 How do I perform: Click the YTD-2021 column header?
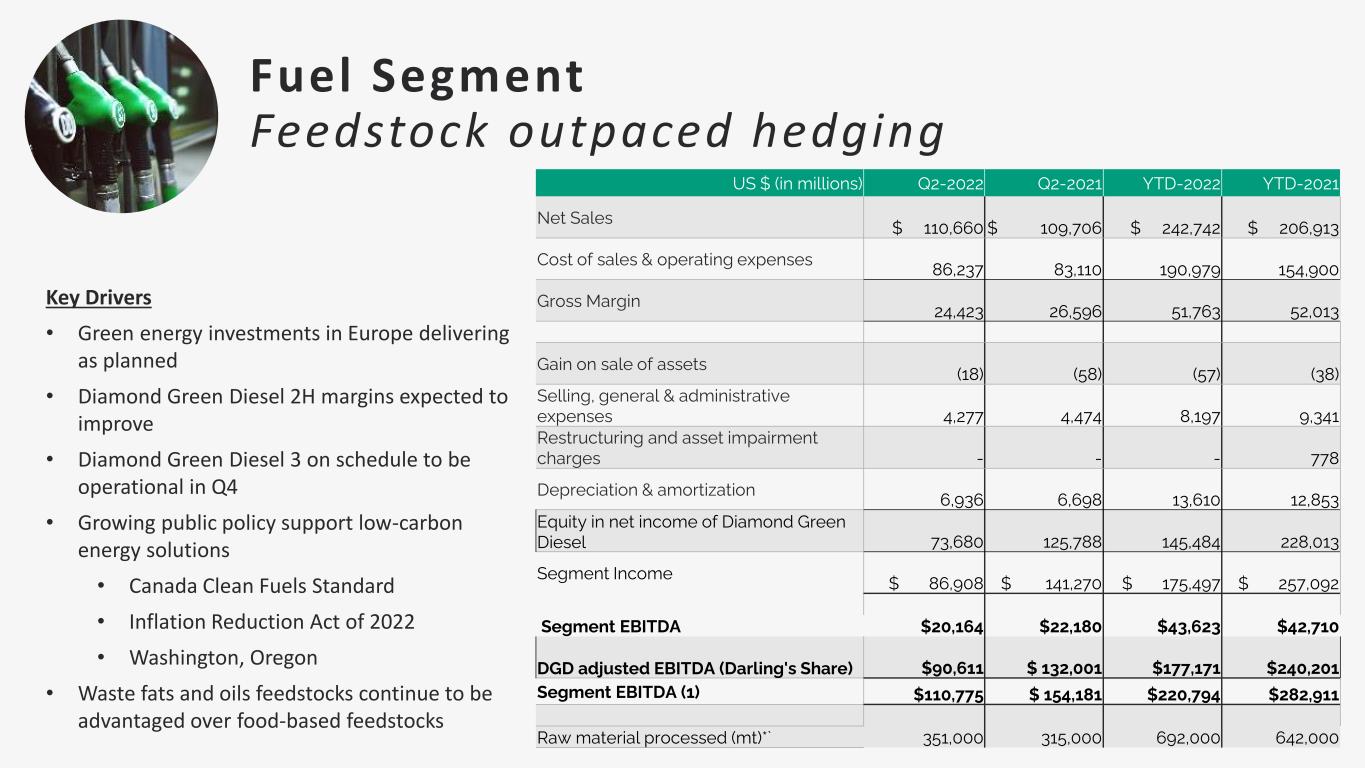pyautogui.click(x=1300, y=183)
